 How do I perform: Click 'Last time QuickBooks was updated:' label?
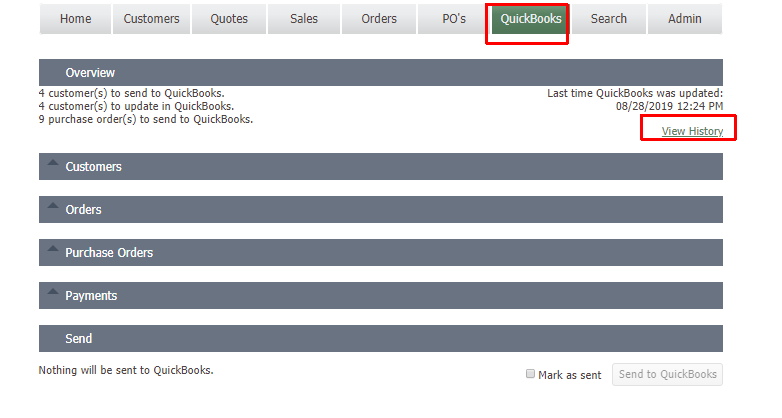coord(635,93)
